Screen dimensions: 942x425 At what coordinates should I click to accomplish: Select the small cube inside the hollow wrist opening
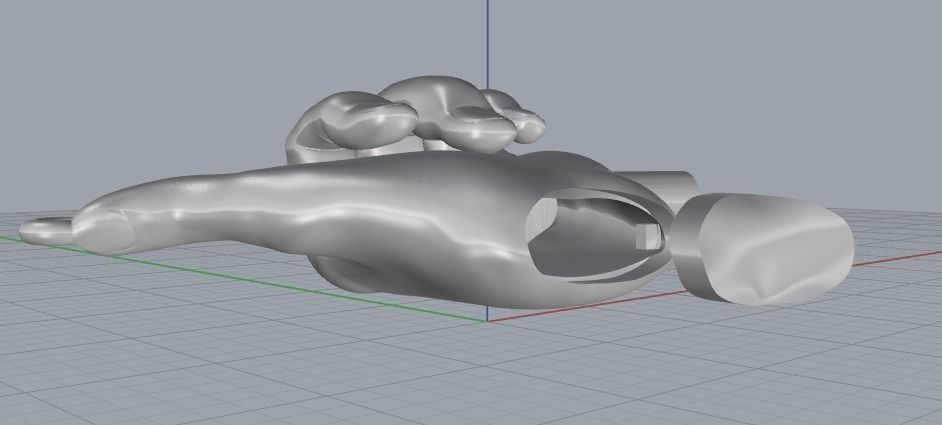pyautogui.click(x=649, y=237)
